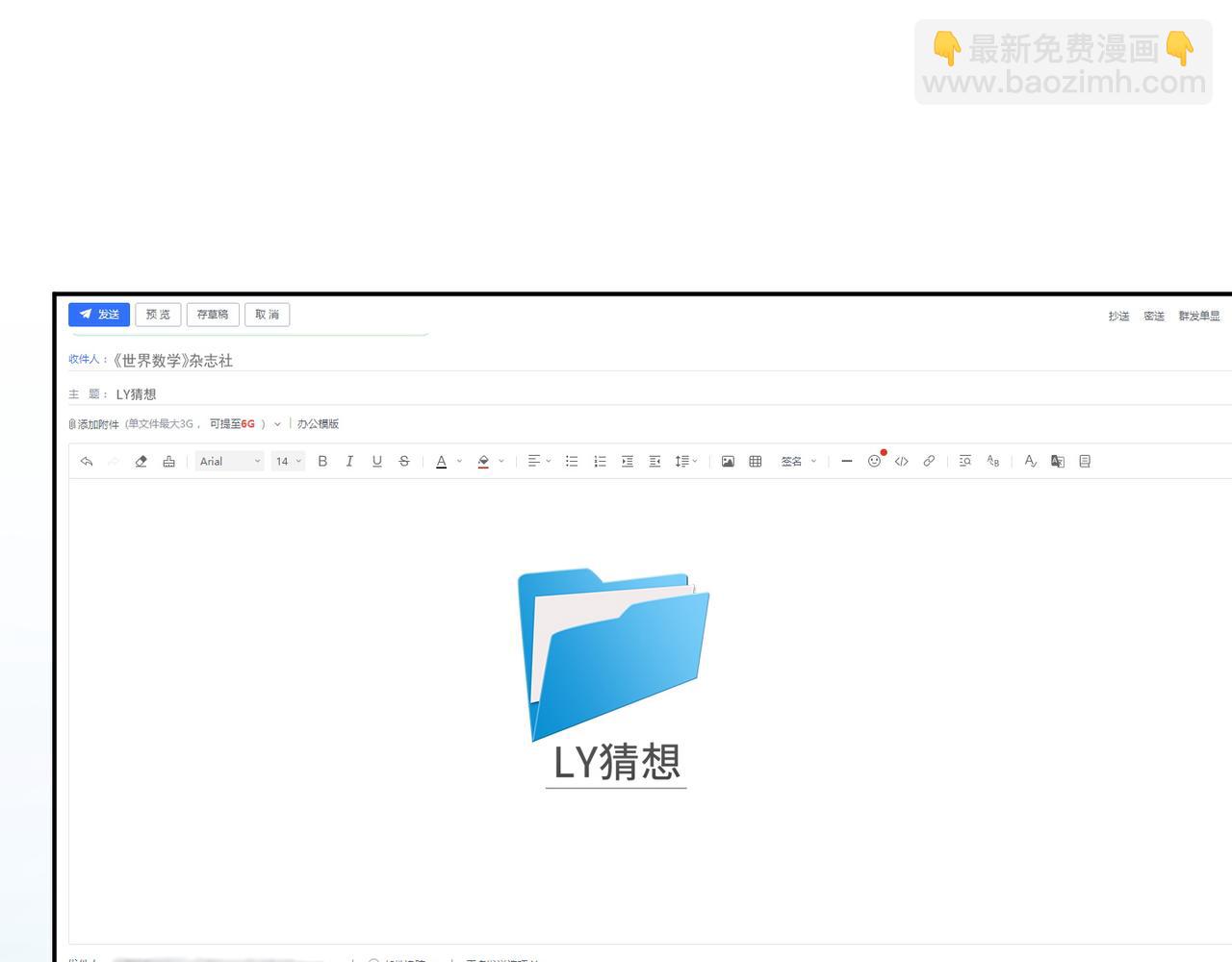Open the font color A picker
The height and width of the screenshot is (962, 1232).
[x=442, y=462]
